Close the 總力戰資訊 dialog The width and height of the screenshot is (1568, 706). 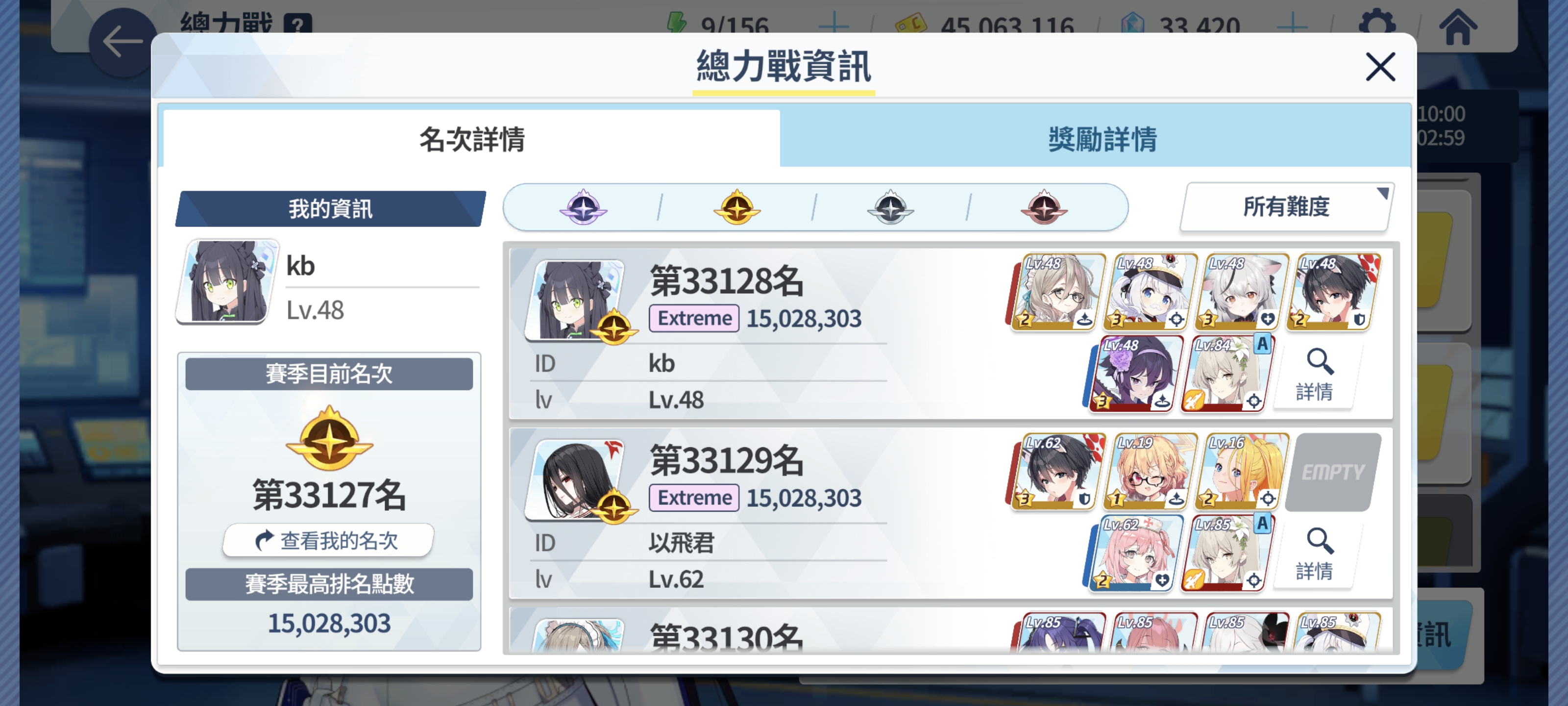pos(1380,66)
